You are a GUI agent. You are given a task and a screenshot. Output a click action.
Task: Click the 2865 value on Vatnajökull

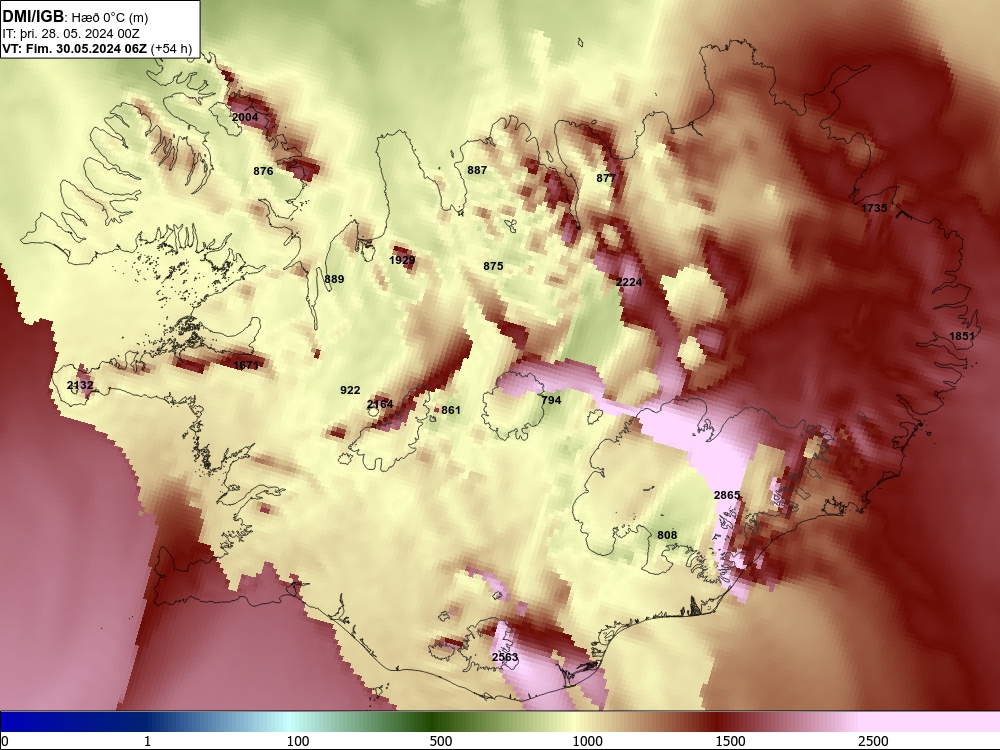coord(727,496)
